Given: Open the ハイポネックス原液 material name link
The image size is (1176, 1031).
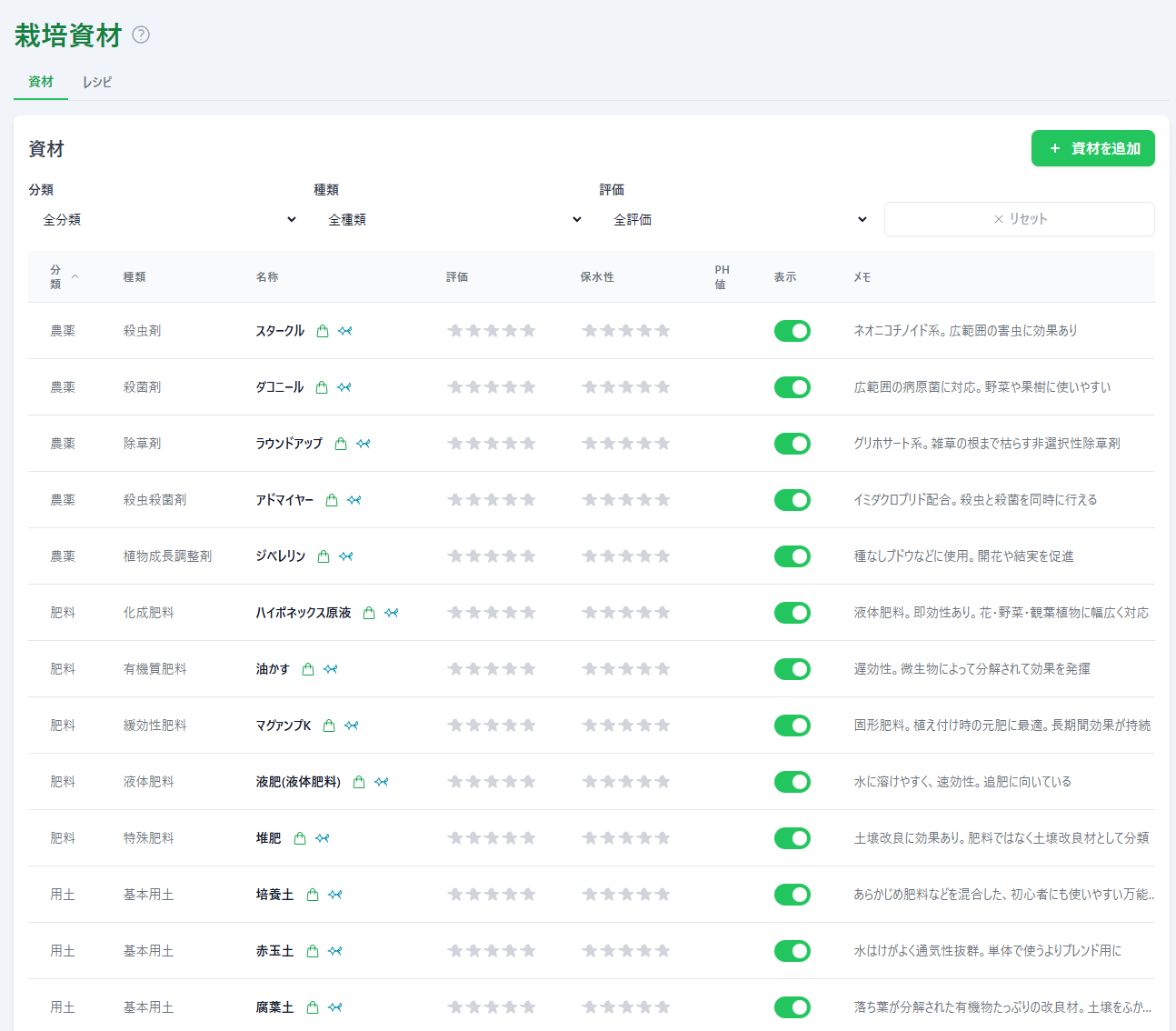Looking at the screenshot, I should pyautogui.click(x=304, y=613).
